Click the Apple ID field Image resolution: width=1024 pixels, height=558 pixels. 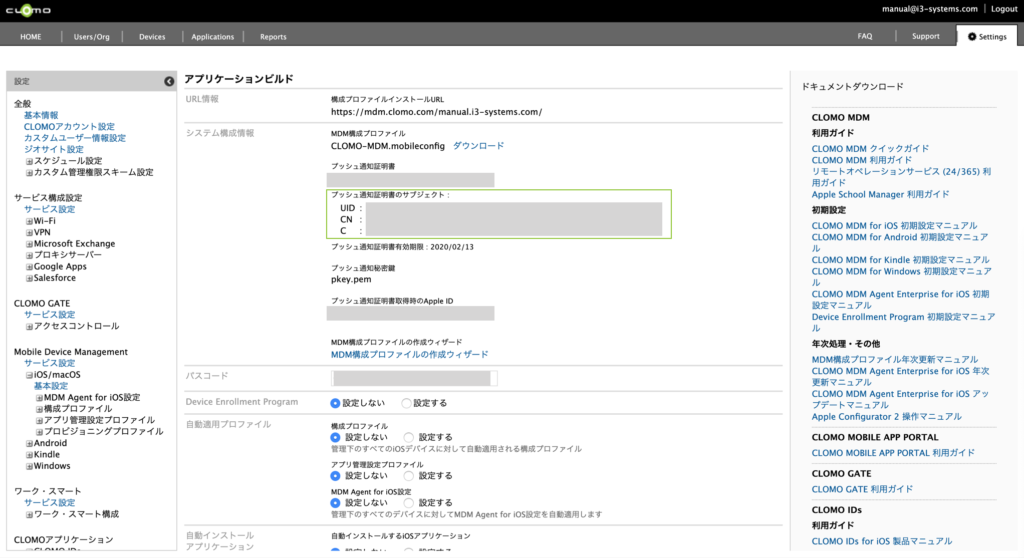coord(410,314)
